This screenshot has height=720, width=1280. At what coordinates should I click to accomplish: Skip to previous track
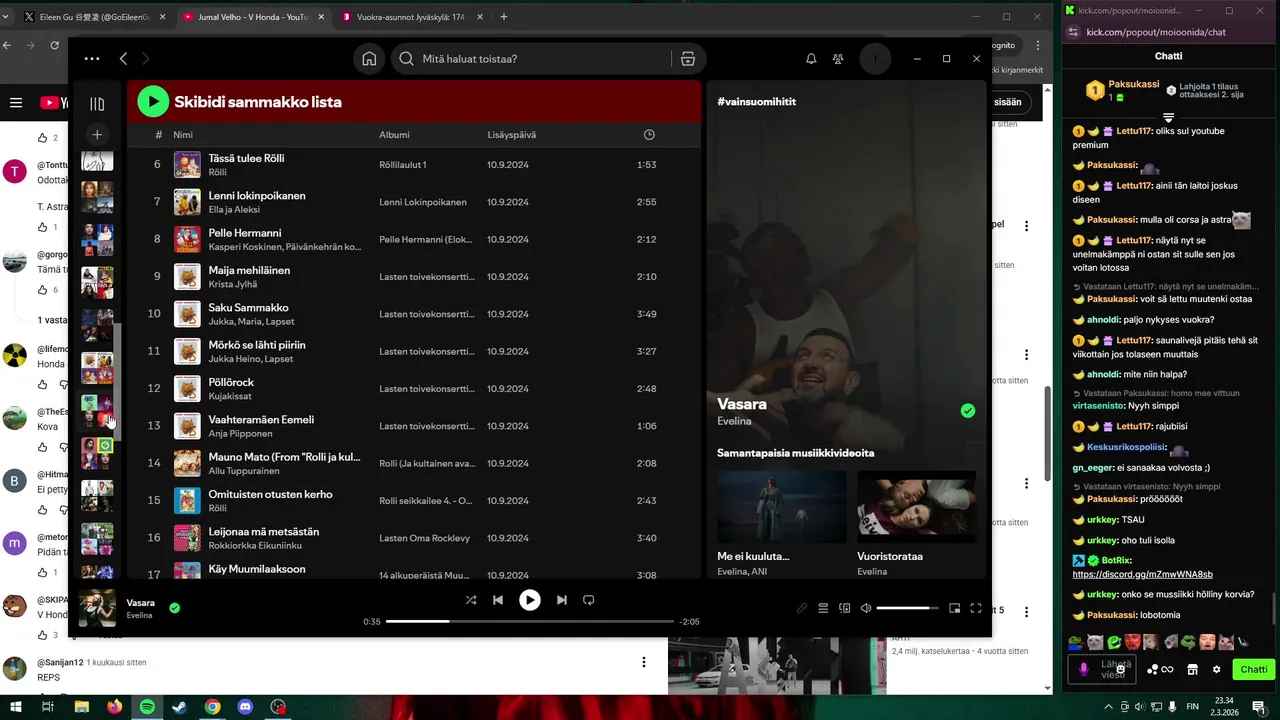[x=498, y=600]
